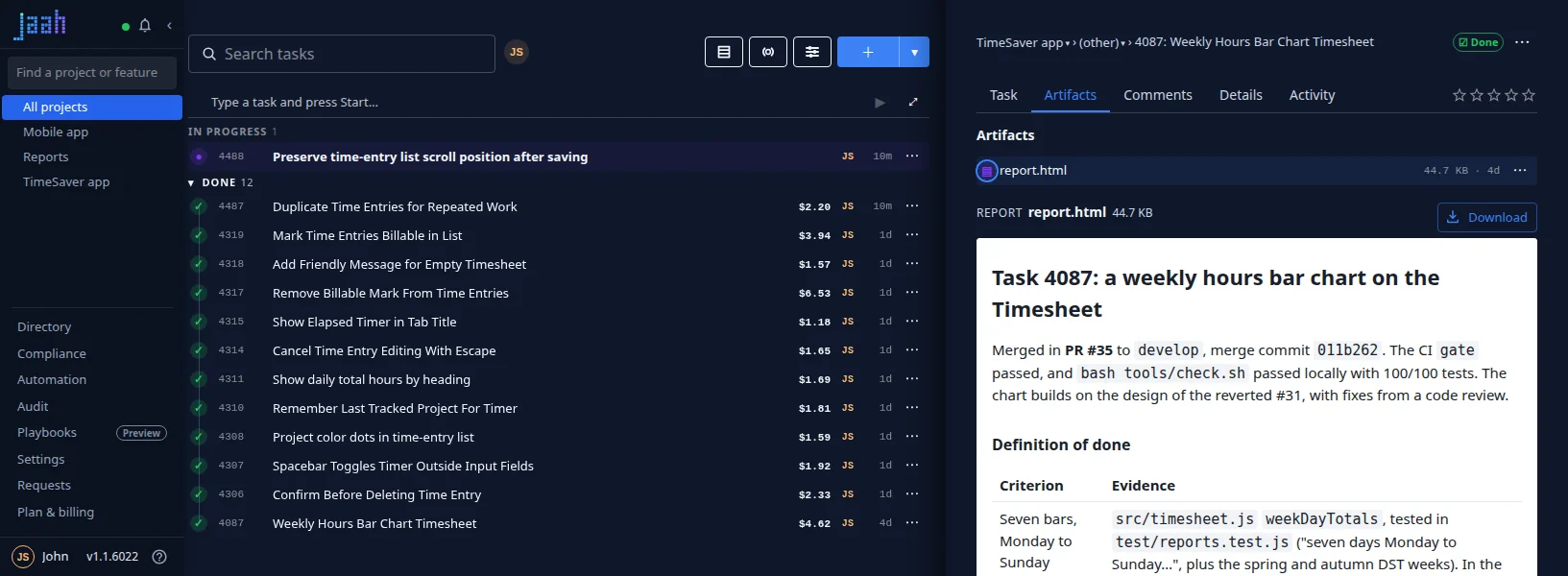The image size is (1568, 576).
Task: Click the blue plus new task button
Action: pyautogui.click(x=868, y=52)
